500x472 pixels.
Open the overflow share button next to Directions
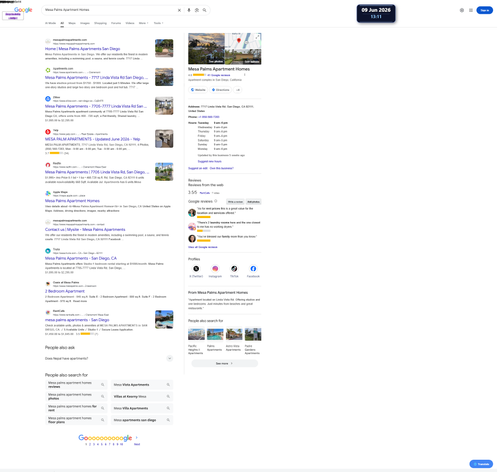point(239,90)
